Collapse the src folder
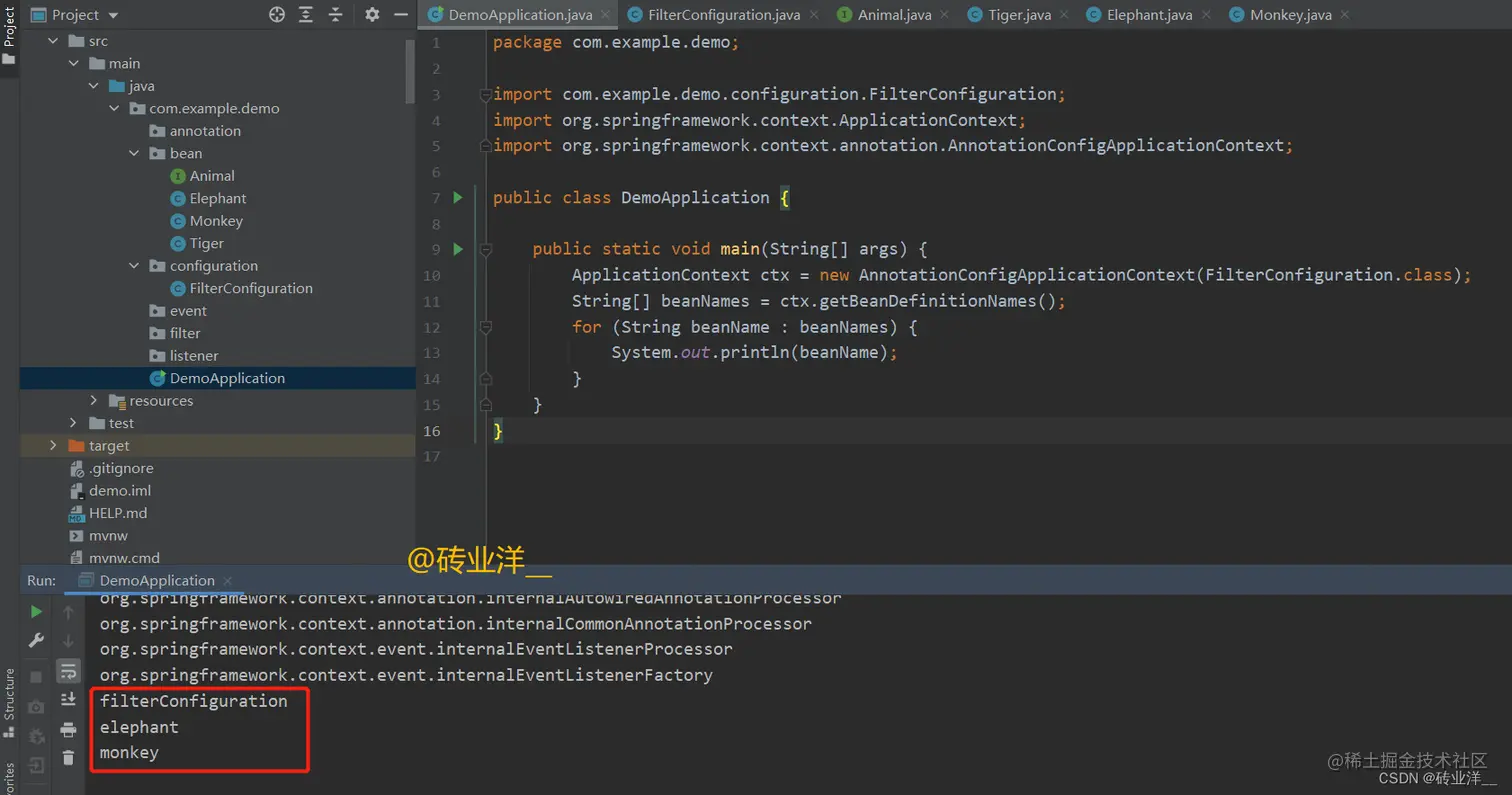The height and width of the screenshot is (795, 1512). coord(53,41)
